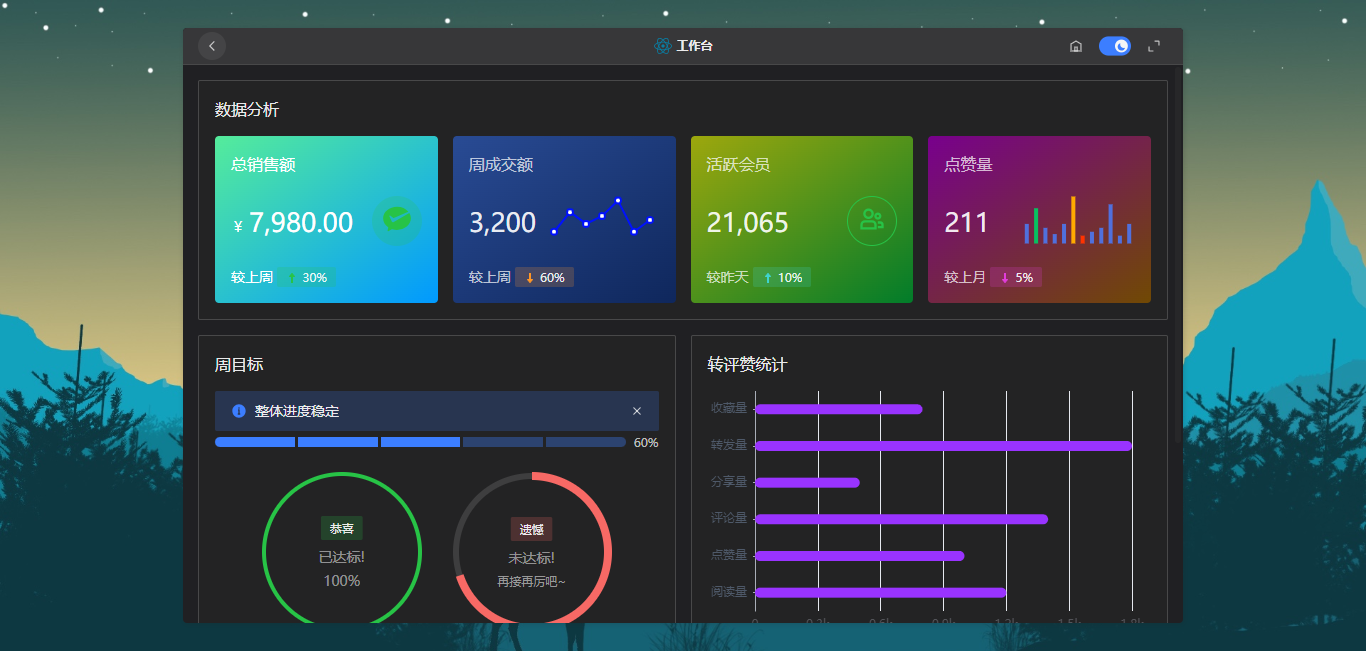Viewport: 1366px width, 651px height.
Task: Click the 5% decrease badge on 点赞量
Action: coord(1016,277)
